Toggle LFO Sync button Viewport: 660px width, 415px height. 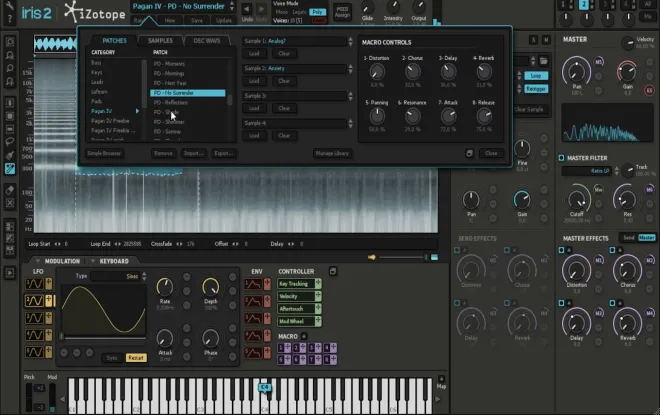(x=112, y=358)
